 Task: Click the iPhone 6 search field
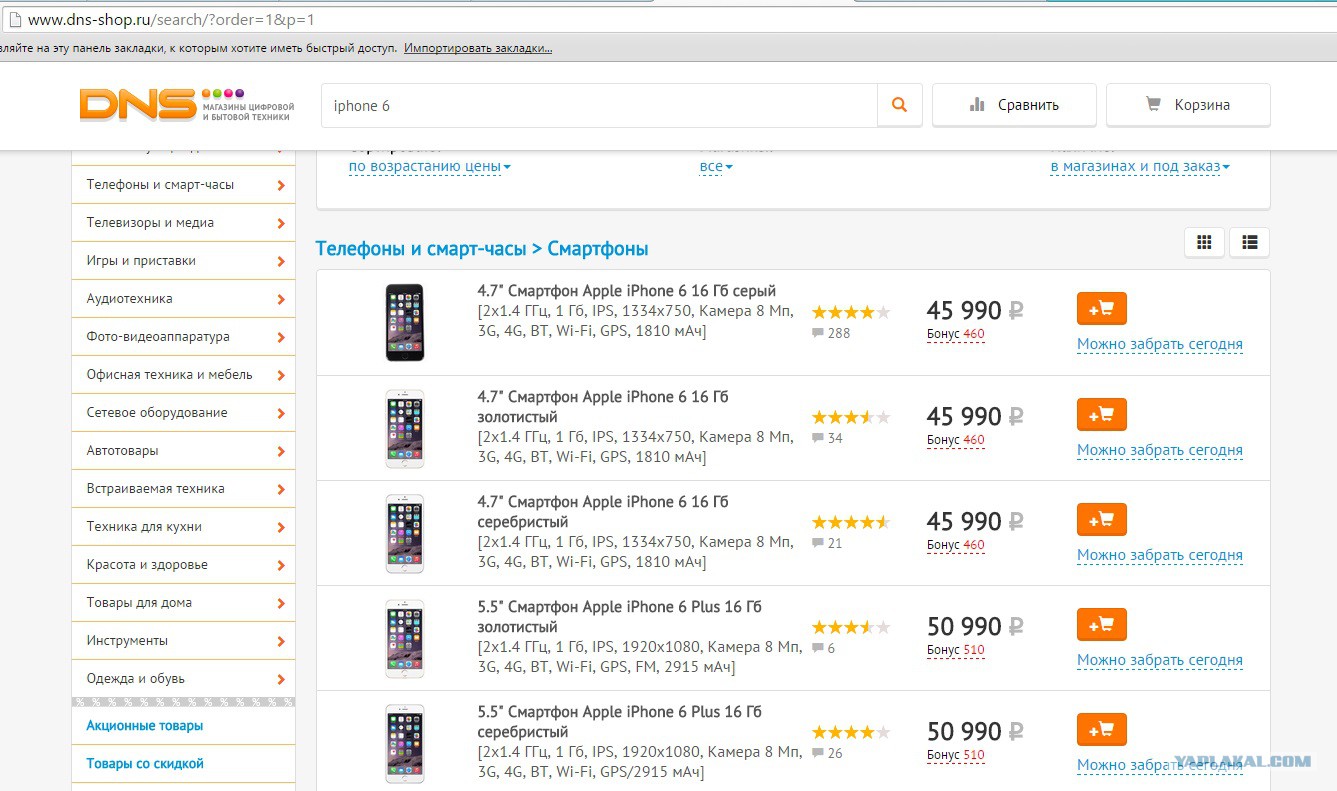[599, 105]
